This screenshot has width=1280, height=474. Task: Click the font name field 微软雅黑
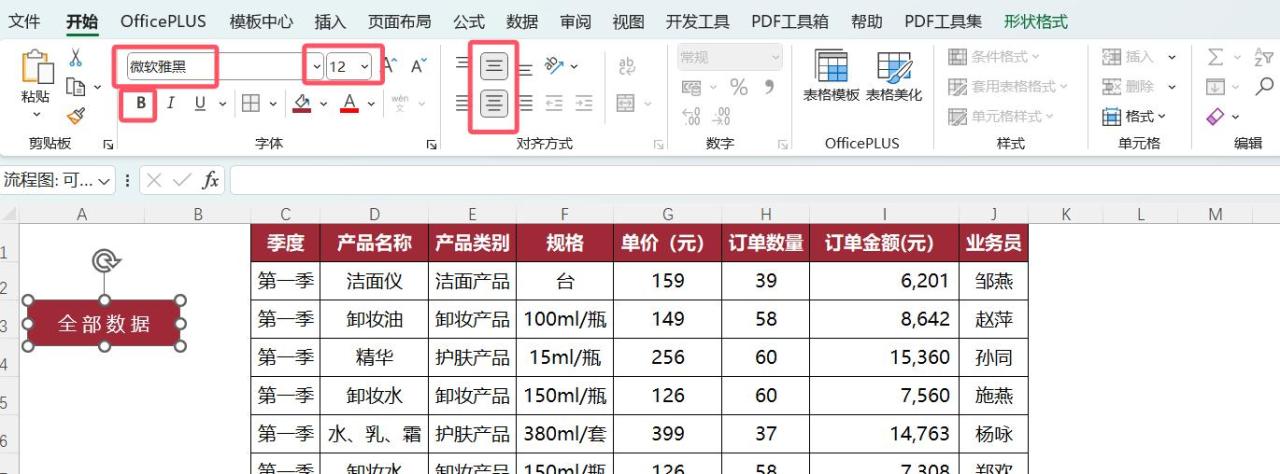point(216,67)
